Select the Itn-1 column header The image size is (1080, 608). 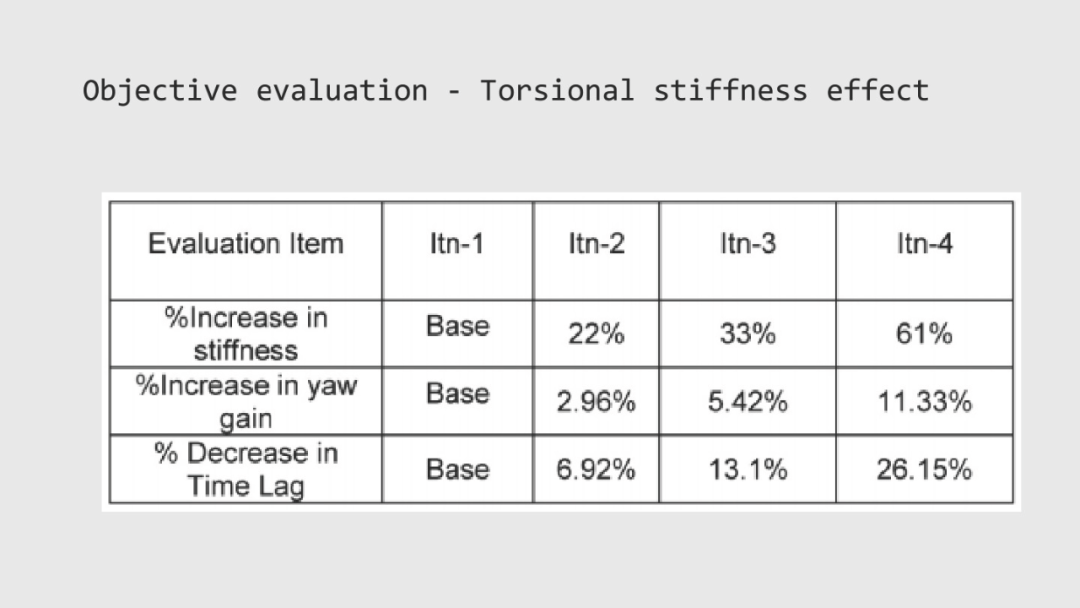(x=457, y=251)
